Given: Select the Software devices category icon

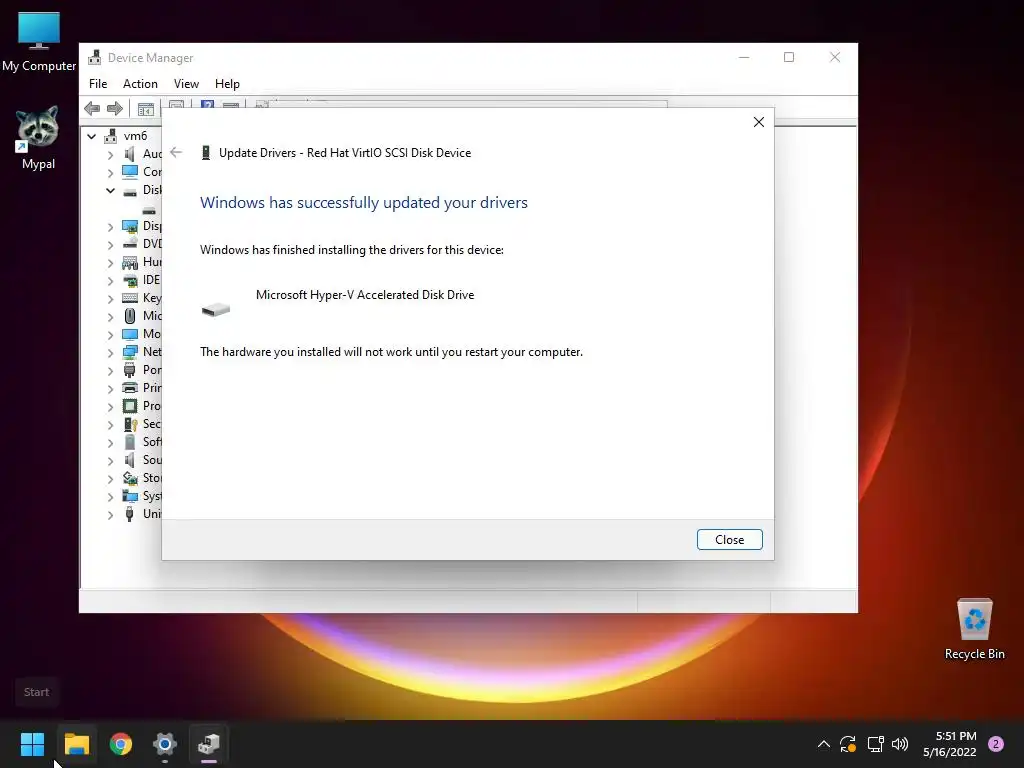Looking at the screenshot, I should pyautogui.click(x=130, y=442).
